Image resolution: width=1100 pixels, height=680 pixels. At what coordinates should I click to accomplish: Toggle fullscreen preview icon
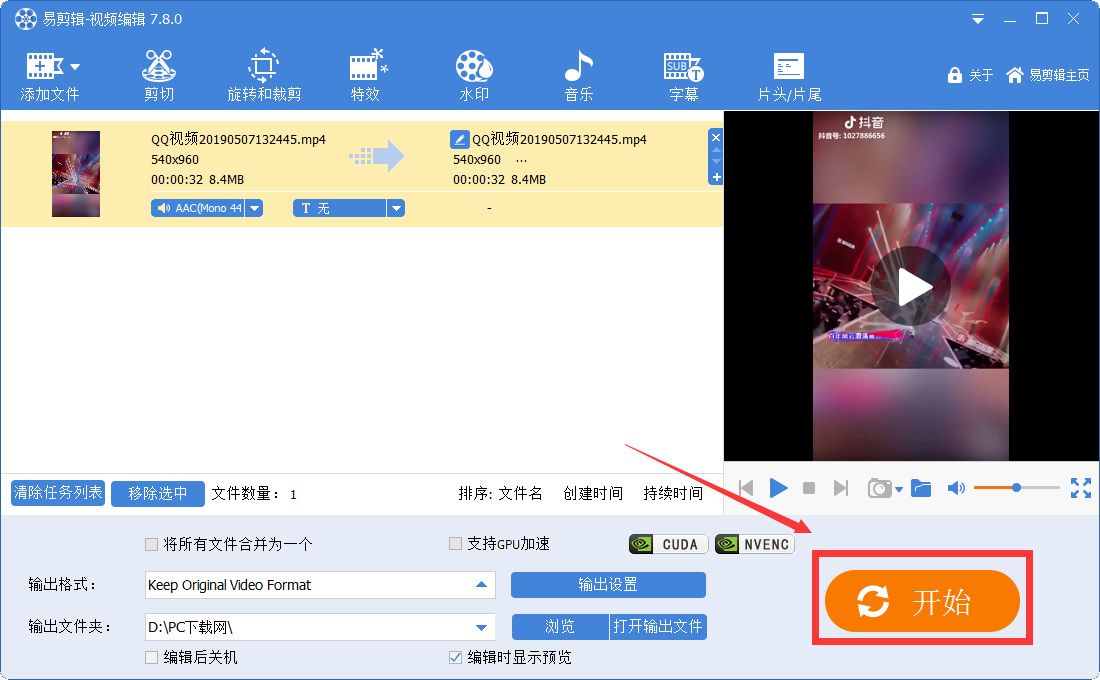(x=1081, y=488)
